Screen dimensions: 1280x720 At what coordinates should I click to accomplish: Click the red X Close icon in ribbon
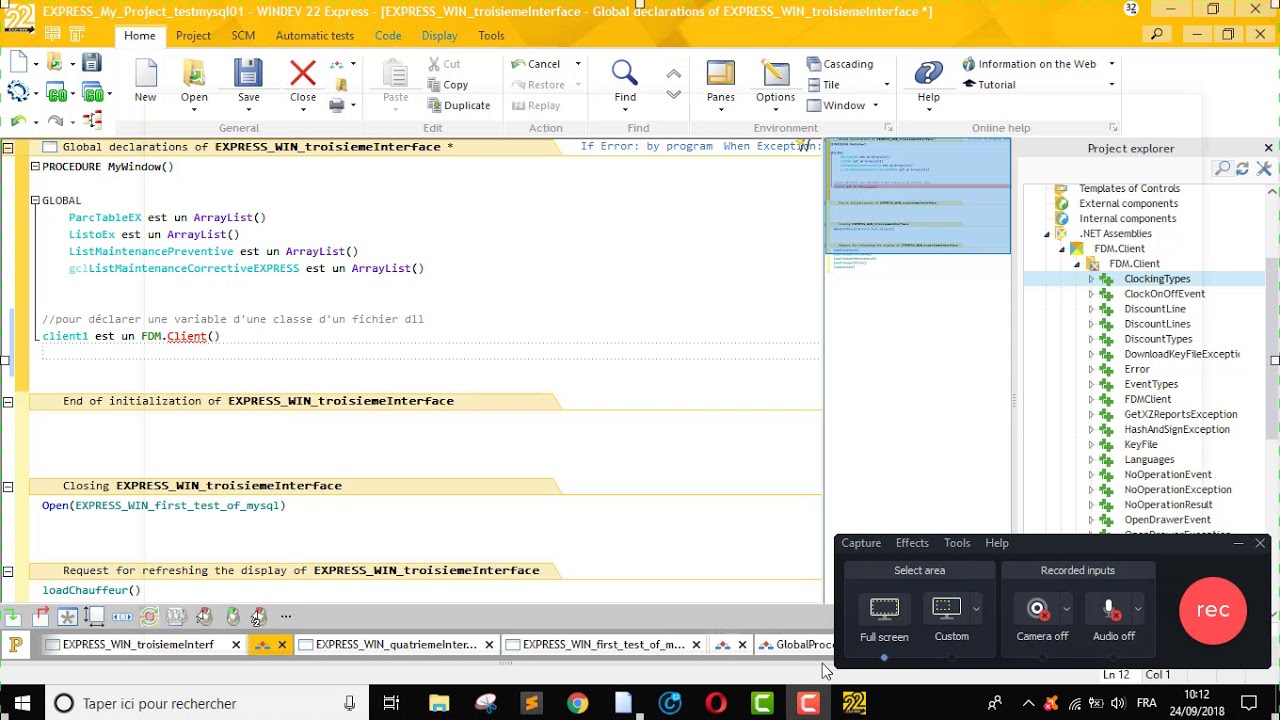[302, 74]
